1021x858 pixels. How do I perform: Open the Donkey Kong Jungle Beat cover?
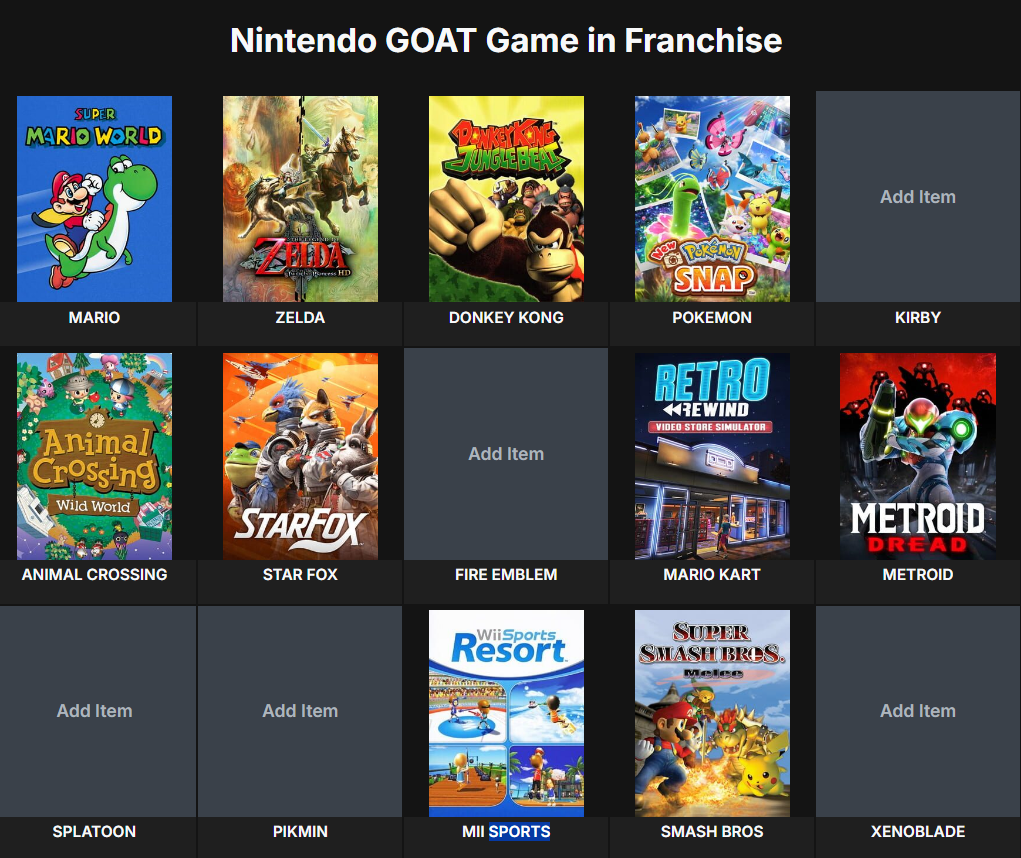(506, 199)
